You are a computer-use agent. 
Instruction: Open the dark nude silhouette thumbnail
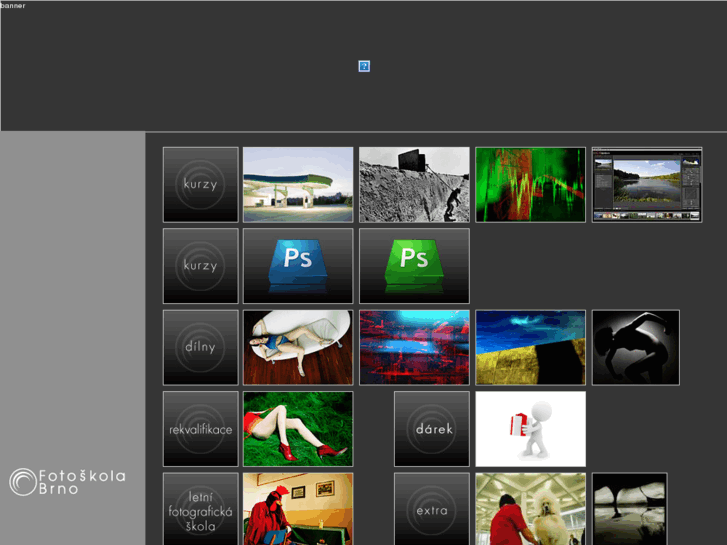tap(636, 347)
